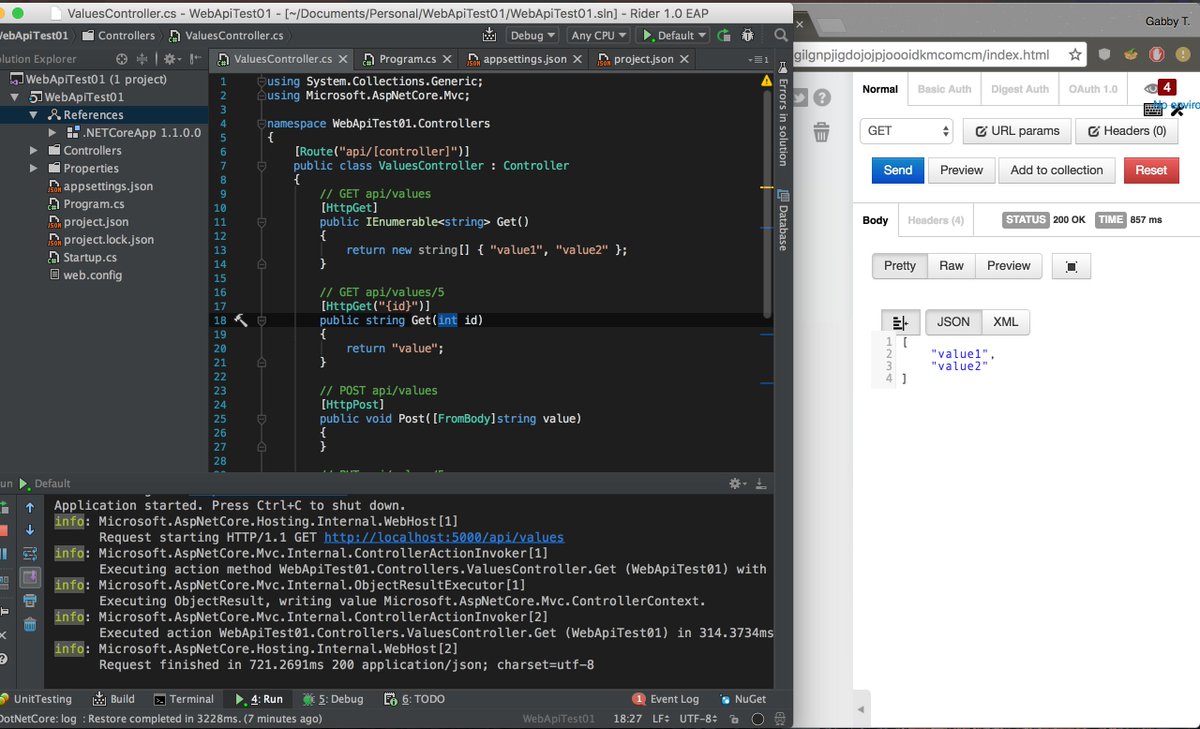Select the Pretty response view
The width and height of the screenshot is (1200, 729).
(x=899, y=266)
